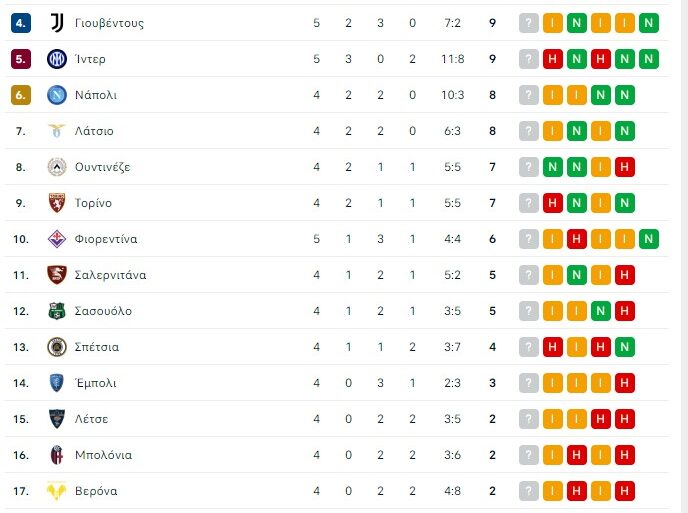688x513 pixels.
Task: Open the Σαλερνιτάνα team page link
Action: coord(111,275)
